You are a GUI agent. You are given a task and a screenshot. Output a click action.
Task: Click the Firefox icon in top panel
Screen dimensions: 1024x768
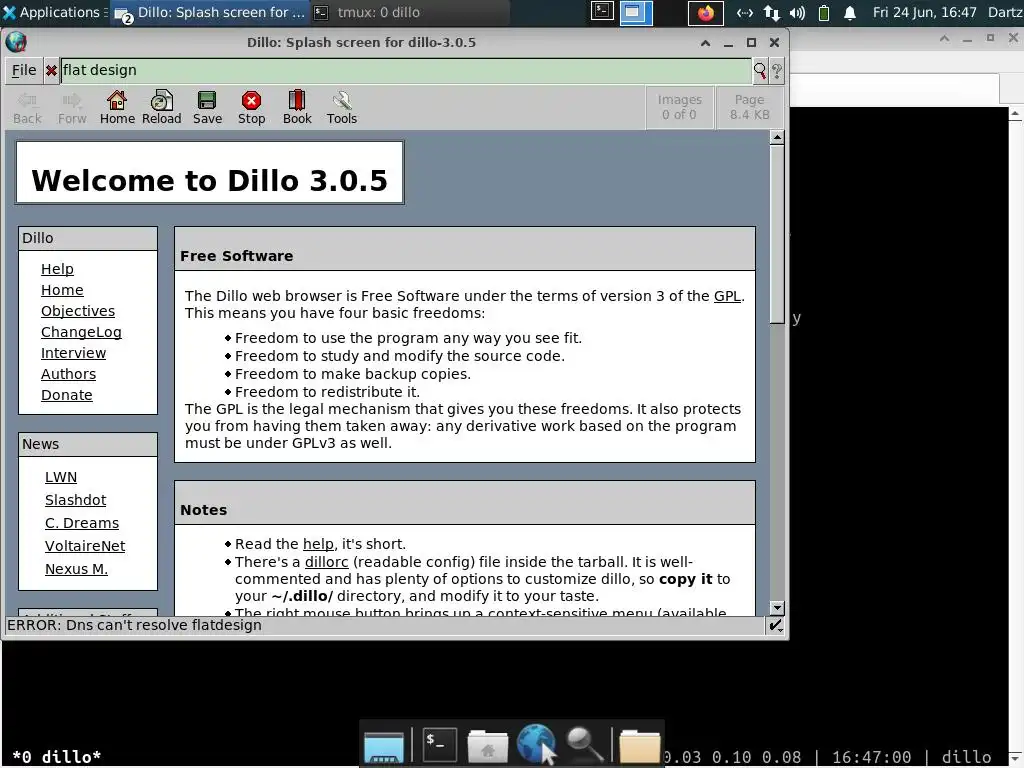pyautogui.click(x=705, y=13)
